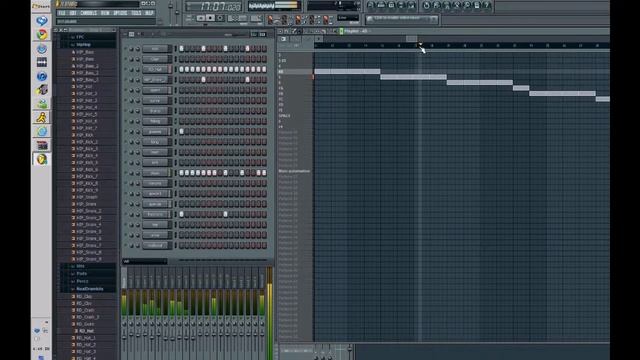Expand the Pads folder in the browser
This screenshot has width=640, height=360.
point(81,273)
